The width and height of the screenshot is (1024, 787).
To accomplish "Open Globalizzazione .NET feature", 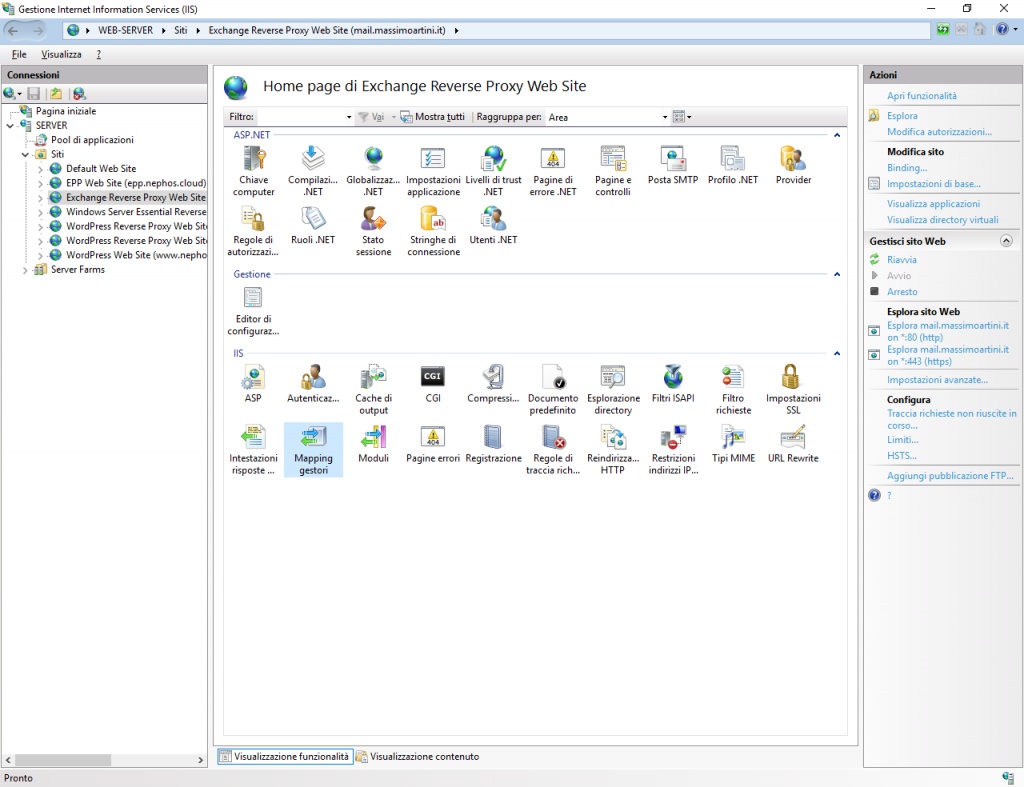I will pyautogui.click(x=373, y=171).
